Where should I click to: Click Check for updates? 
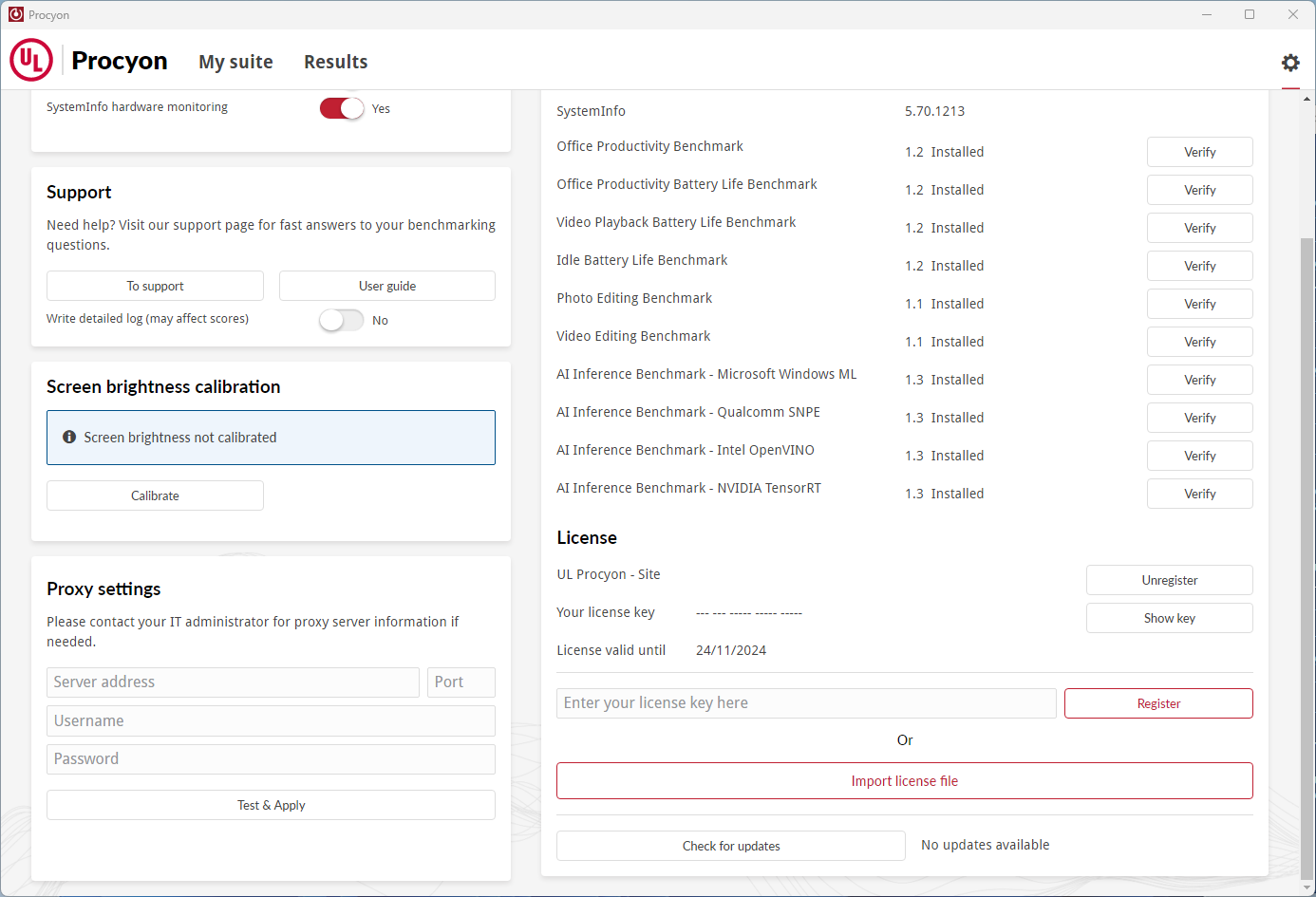(731, 846)
